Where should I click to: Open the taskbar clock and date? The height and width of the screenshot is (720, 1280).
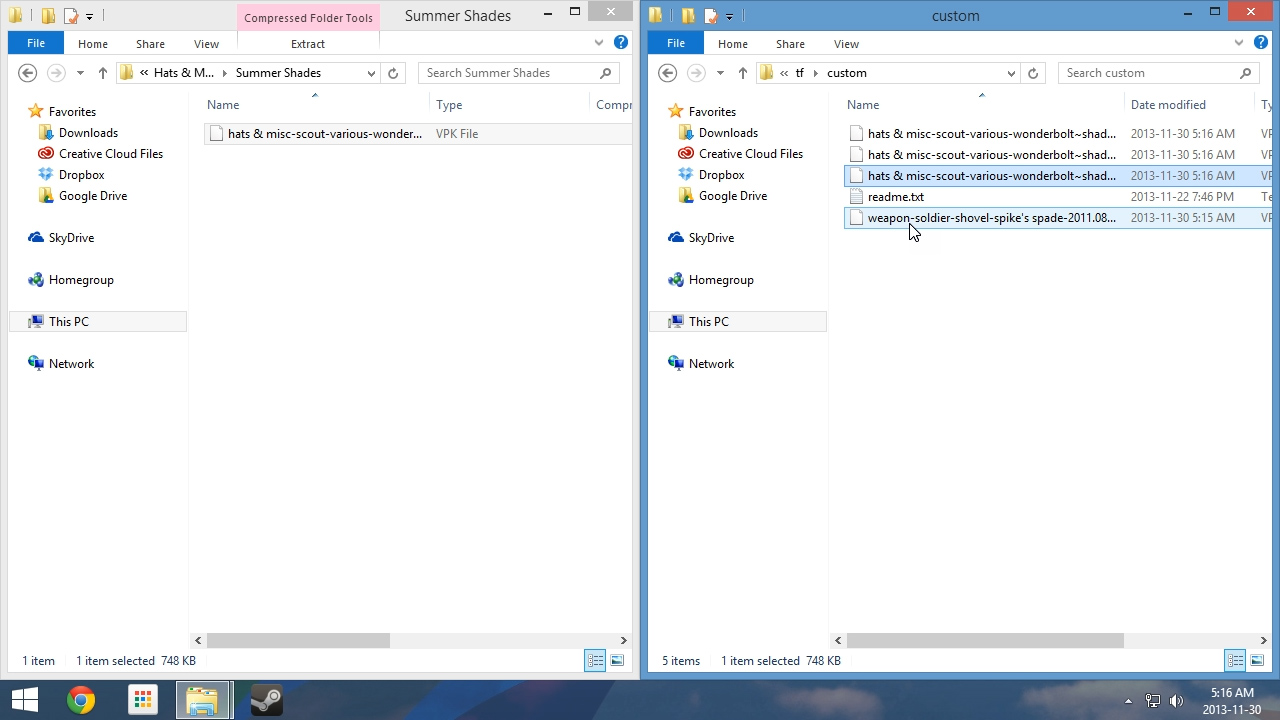tap(1232, 701)
